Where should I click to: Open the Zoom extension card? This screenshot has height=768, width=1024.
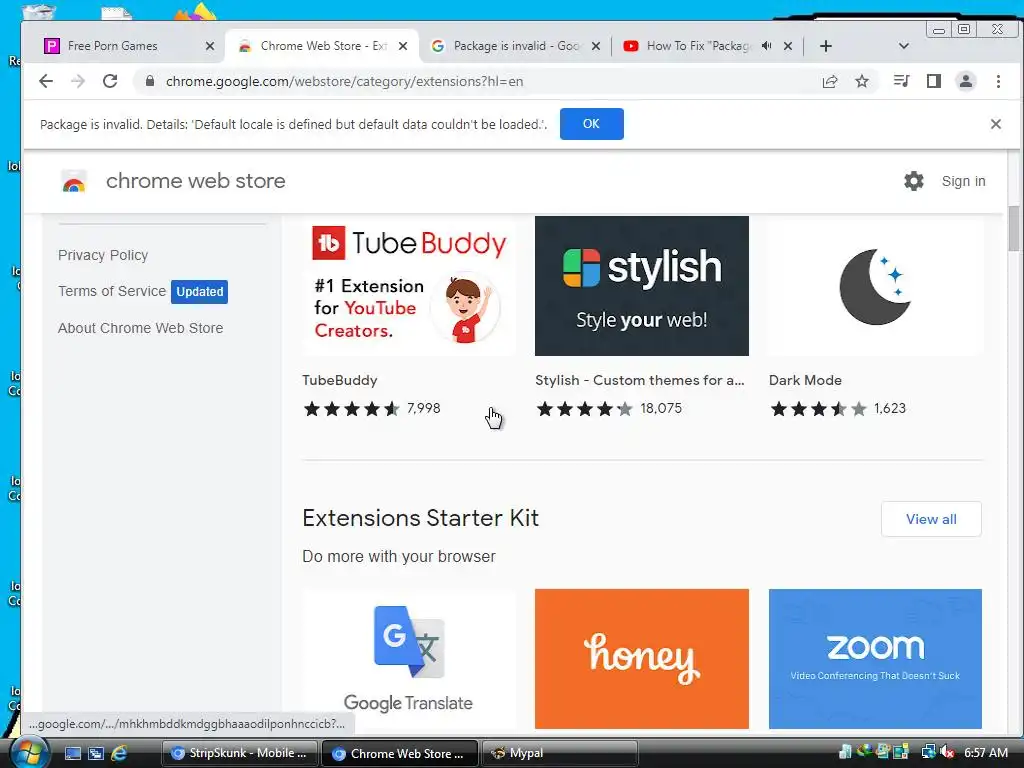[x=875, y=659]
